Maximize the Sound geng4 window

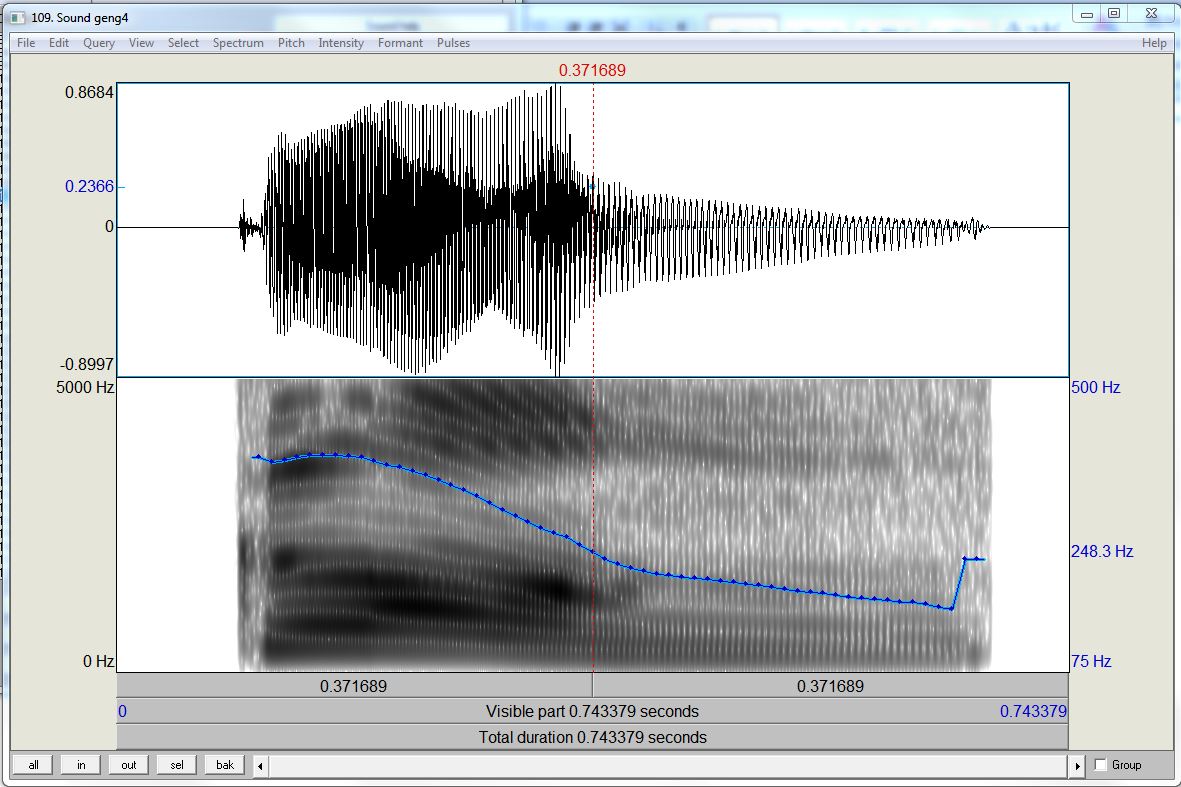coord(1114,14)
